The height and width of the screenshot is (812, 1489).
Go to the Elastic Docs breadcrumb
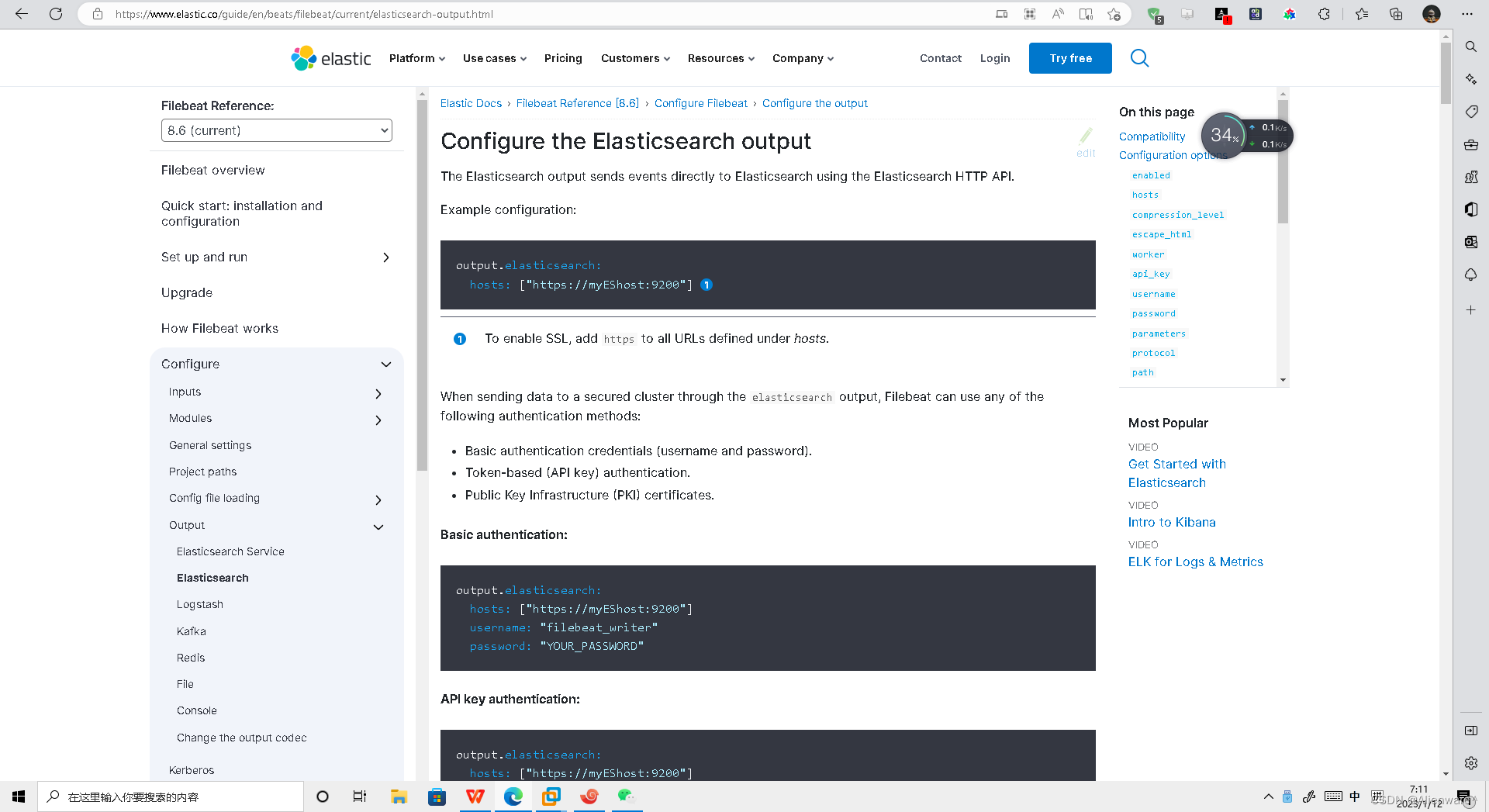[471, 103]
